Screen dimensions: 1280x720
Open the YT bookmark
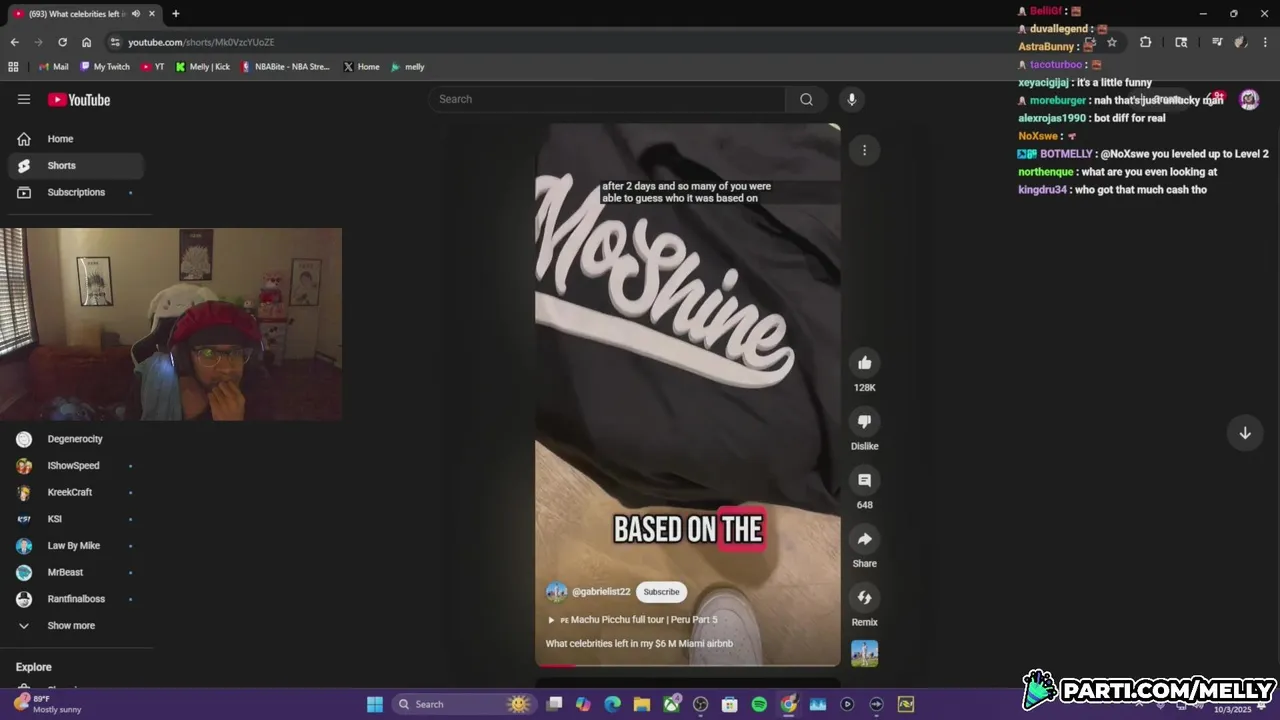pos(153,67)
